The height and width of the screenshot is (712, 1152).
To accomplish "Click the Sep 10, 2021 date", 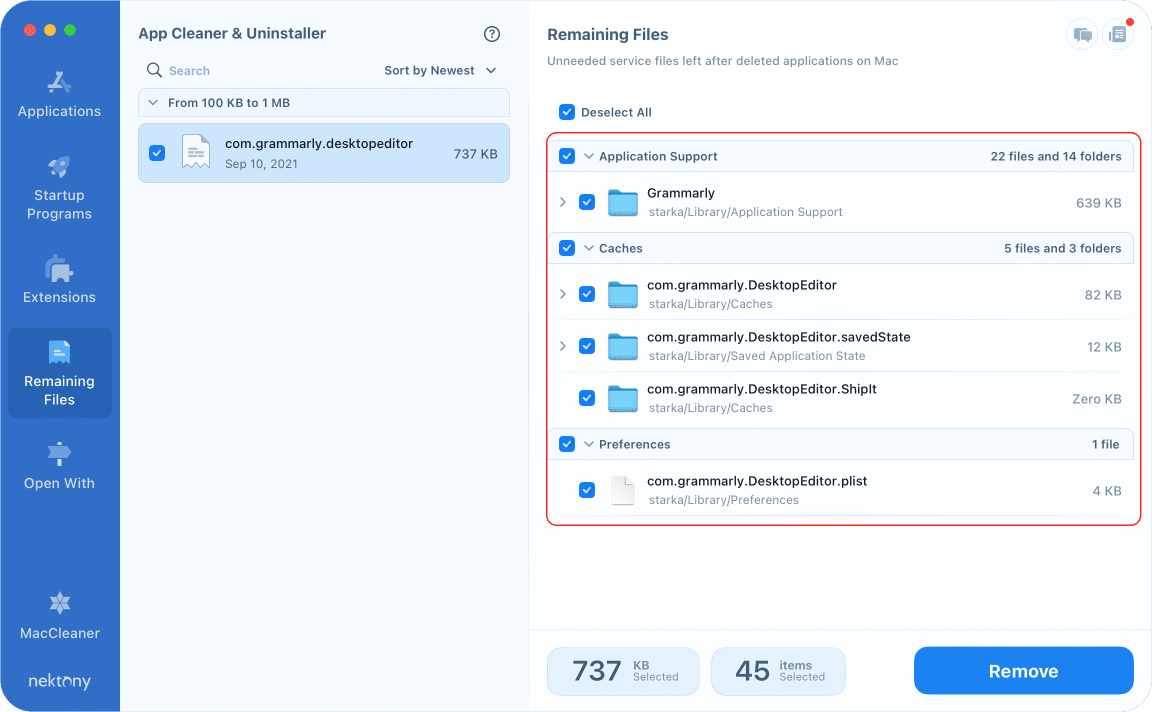I will 261,163.
